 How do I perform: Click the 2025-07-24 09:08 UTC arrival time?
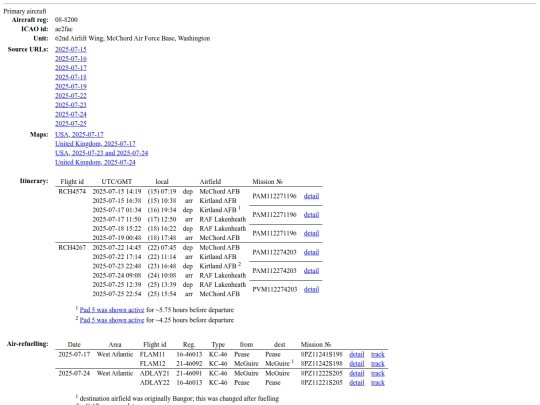click(117, 276)
